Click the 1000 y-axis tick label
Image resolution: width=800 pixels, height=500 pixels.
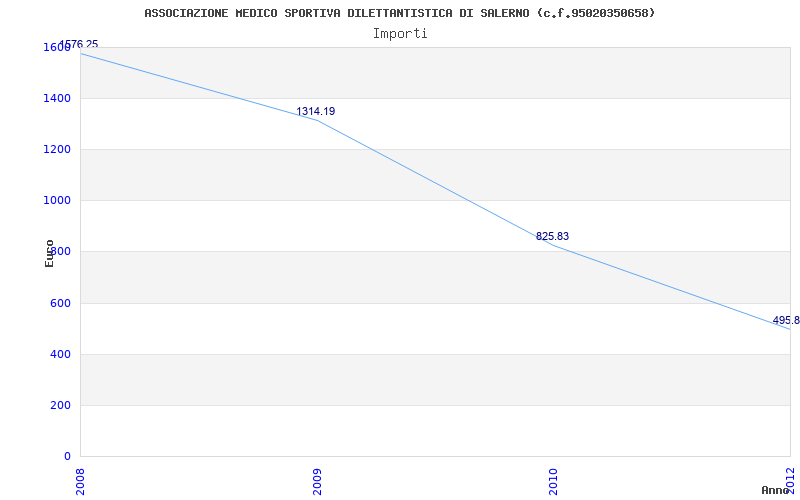(x=56, y=201)
